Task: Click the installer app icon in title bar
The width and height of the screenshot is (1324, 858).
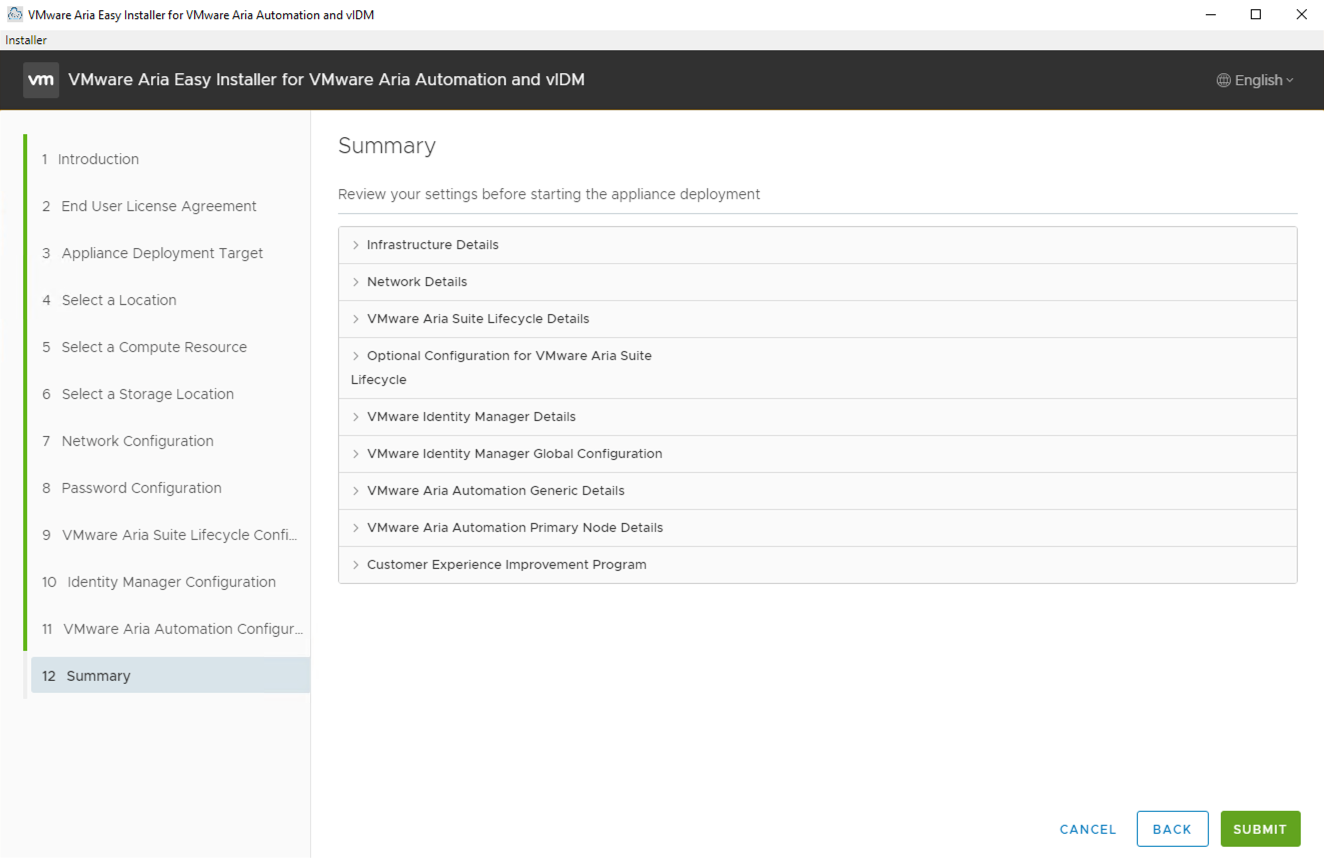Action: point(14,15)
